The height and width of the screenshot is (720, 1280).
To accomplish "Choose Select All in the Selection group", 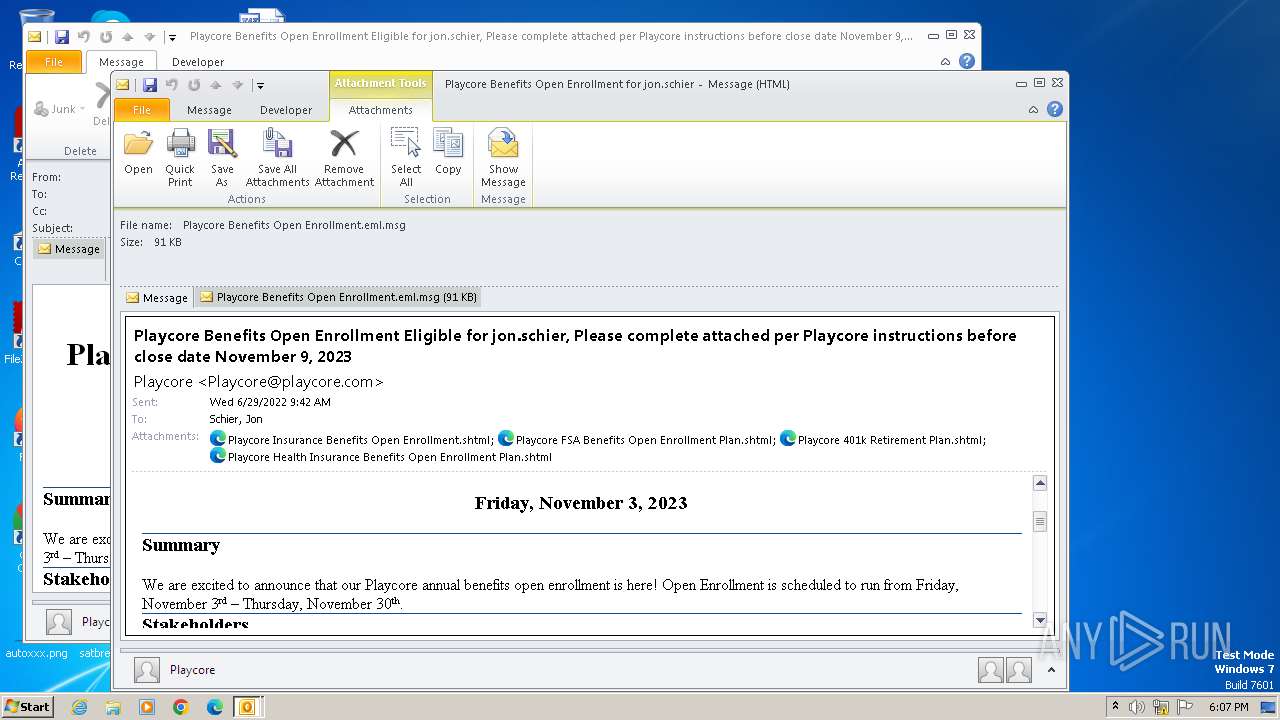I will pos(406,158).
